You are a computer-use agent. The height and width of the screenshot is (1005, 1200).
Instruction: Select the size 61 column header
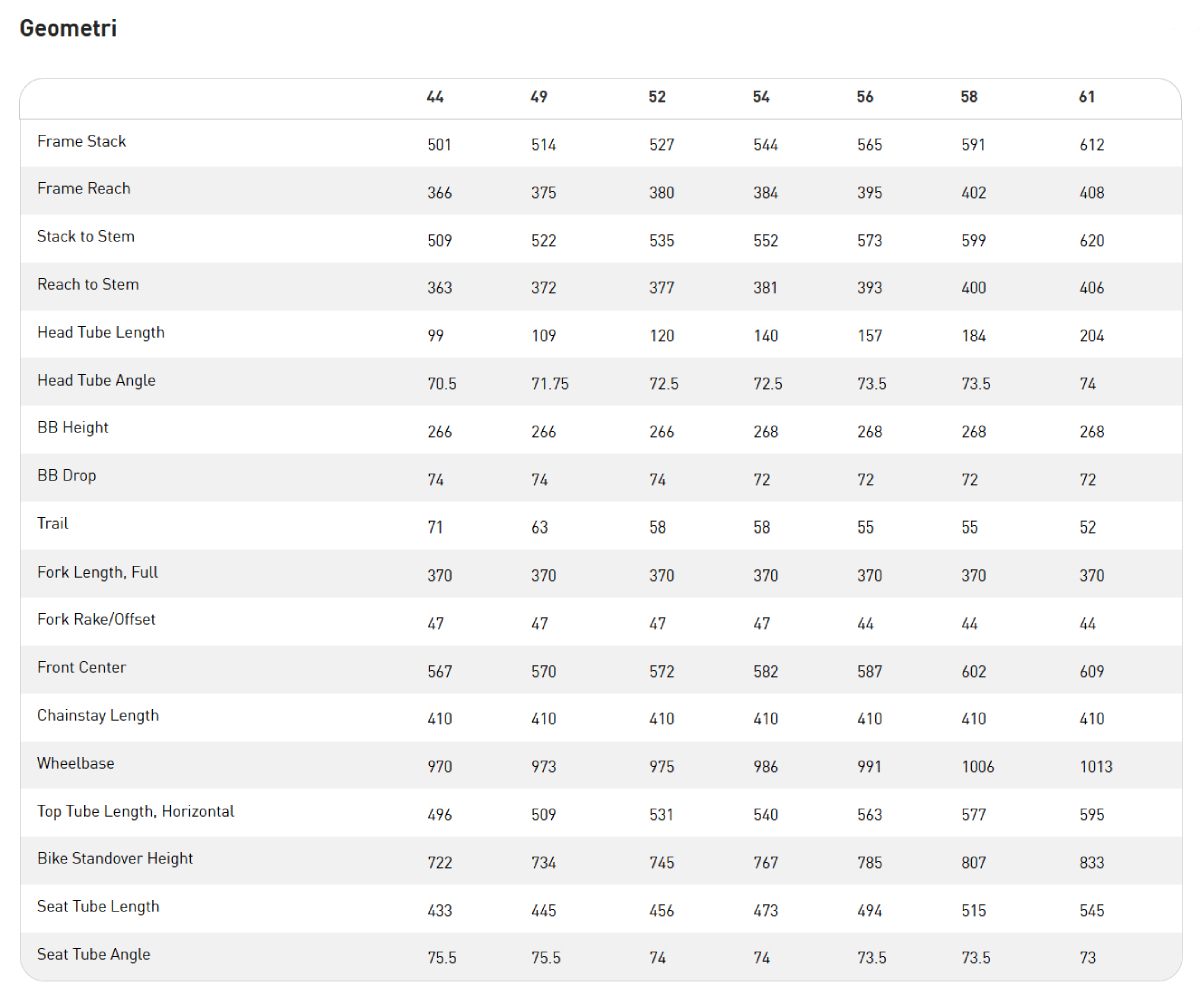(1087, 97)
